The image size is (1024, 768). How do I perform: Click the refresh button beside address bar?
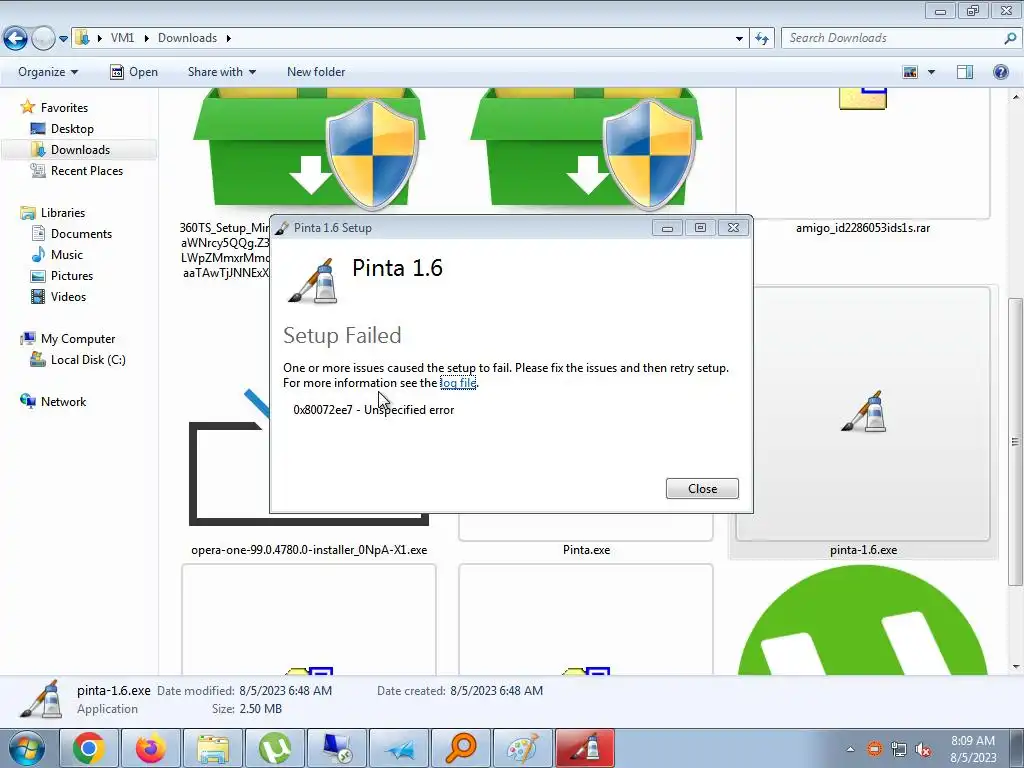762,39
